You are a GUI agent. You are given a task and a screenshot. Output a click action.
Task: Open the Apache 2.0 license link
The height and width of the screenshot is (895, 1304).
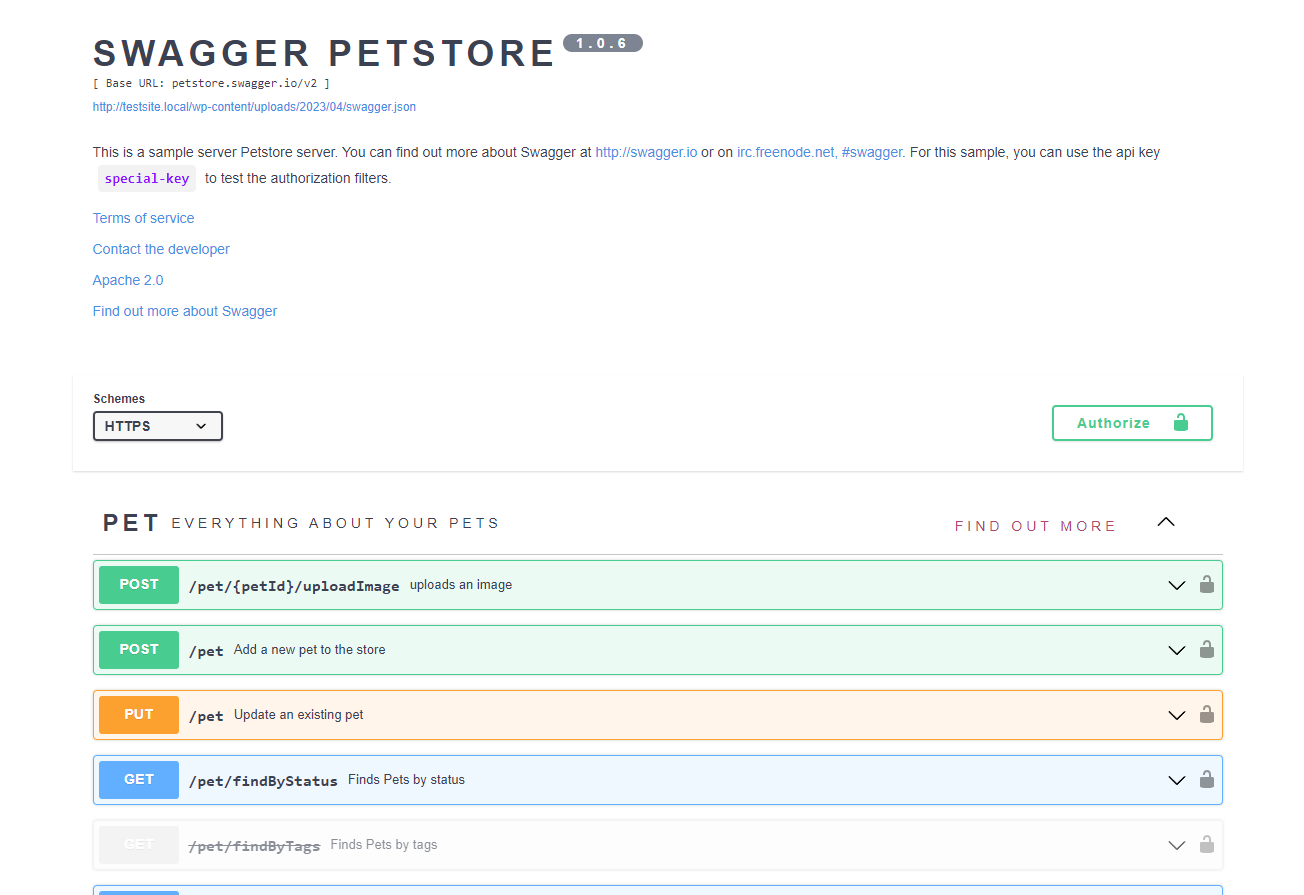[128, 280]
